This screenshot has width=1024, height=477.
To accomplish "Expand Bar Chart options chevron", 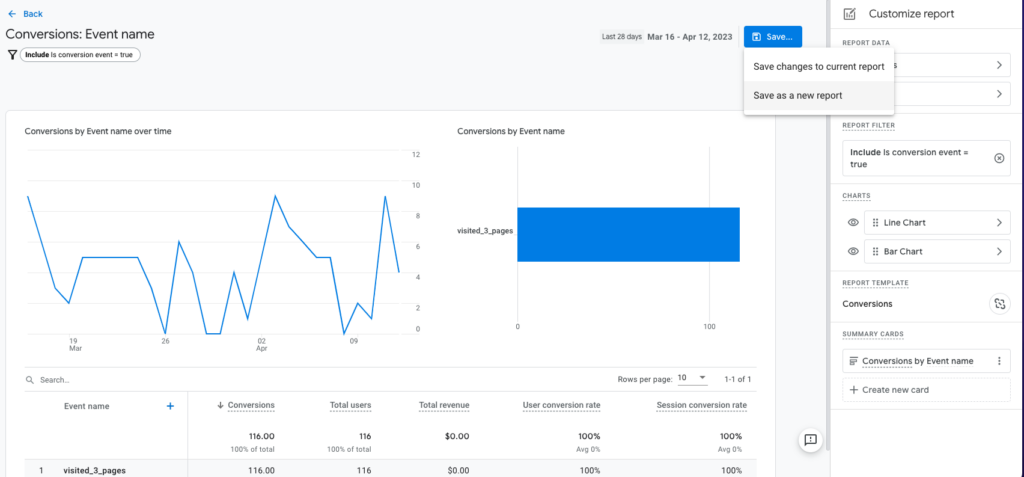I will [x=999, y=252].
